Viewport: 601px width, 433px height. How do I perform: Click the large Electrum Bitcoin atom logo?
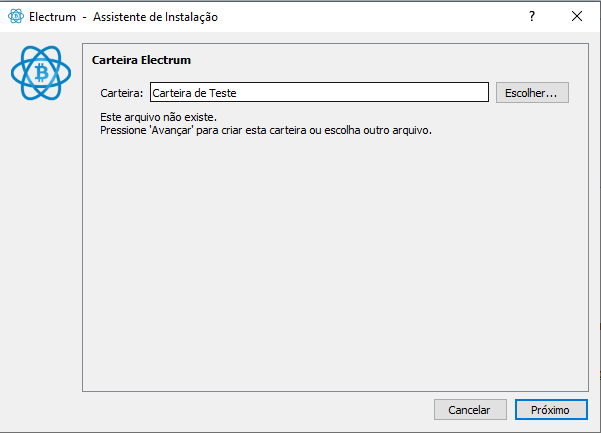click(41, 73)
